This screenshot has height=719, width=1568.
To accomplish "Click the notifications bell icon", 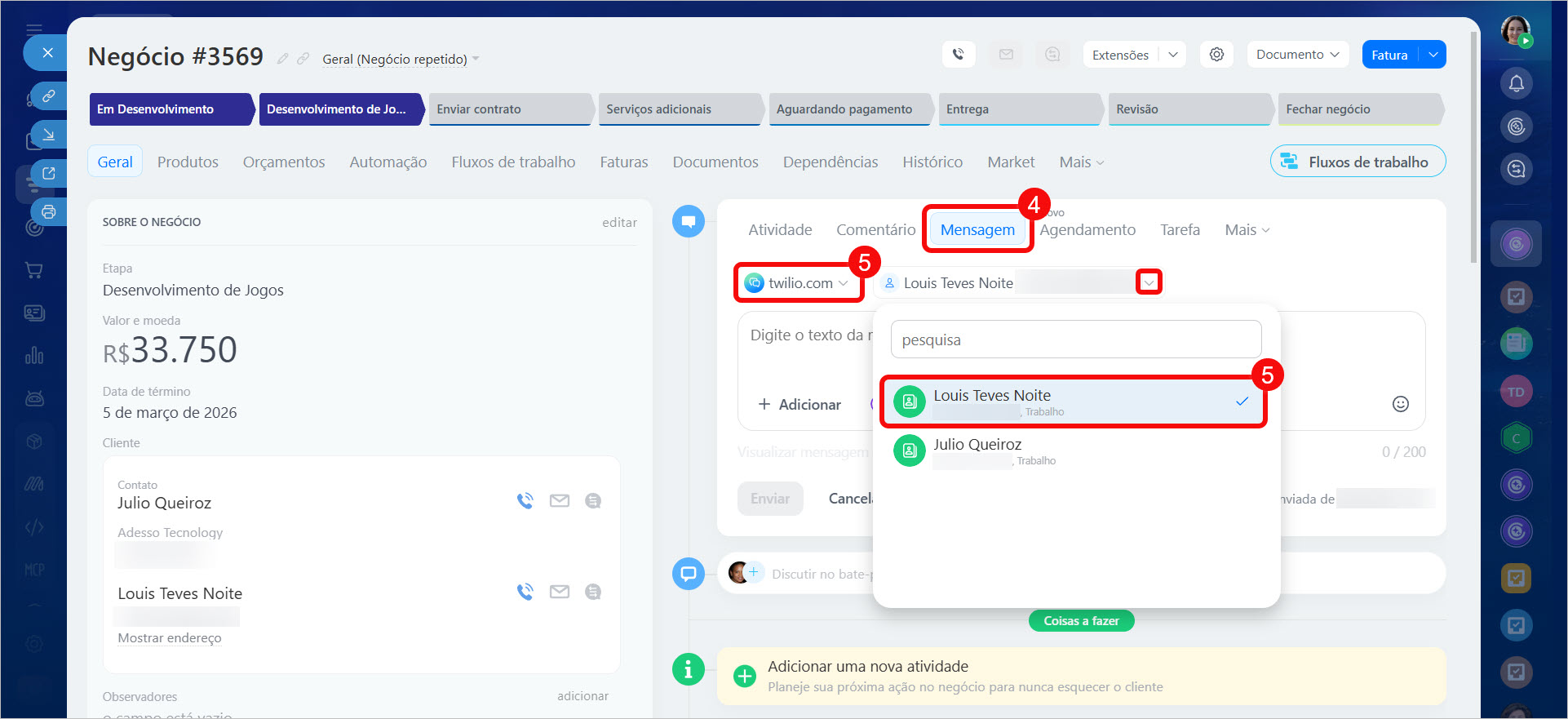I will (x=1516, y=83).
